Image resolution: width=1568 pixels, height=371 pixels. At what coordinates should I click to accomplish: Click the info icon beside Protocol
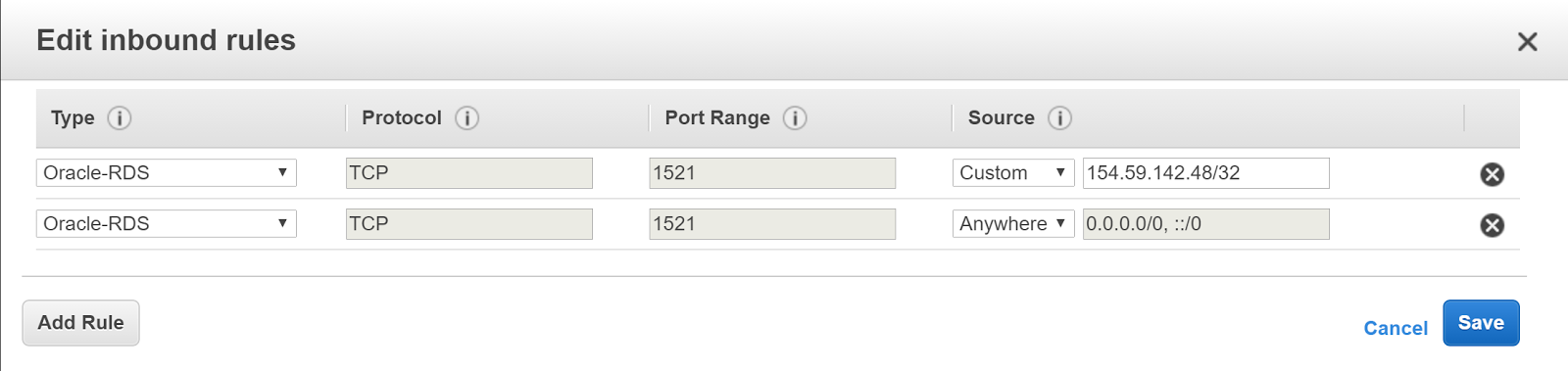[467, 118]
